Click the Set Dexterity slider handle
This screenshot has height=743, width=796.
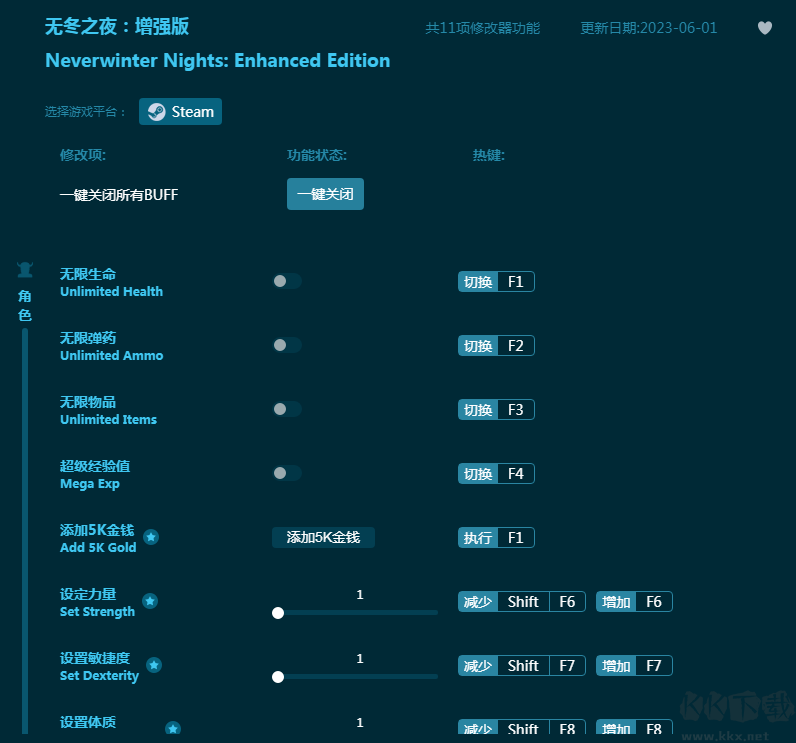278,677
